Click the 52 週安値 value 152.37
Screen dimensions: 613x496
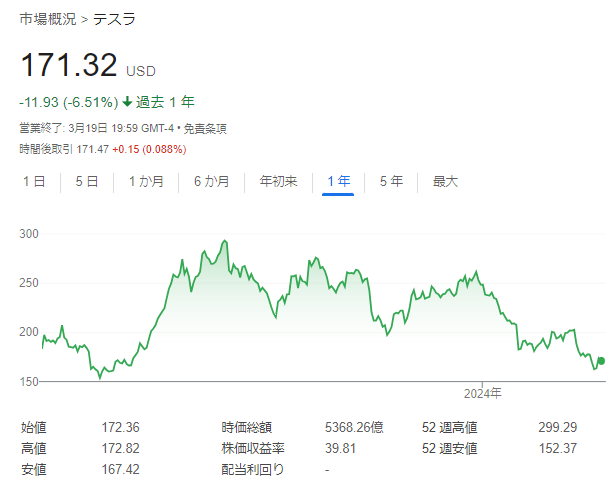pyautogui.click(x=557, y=448)
